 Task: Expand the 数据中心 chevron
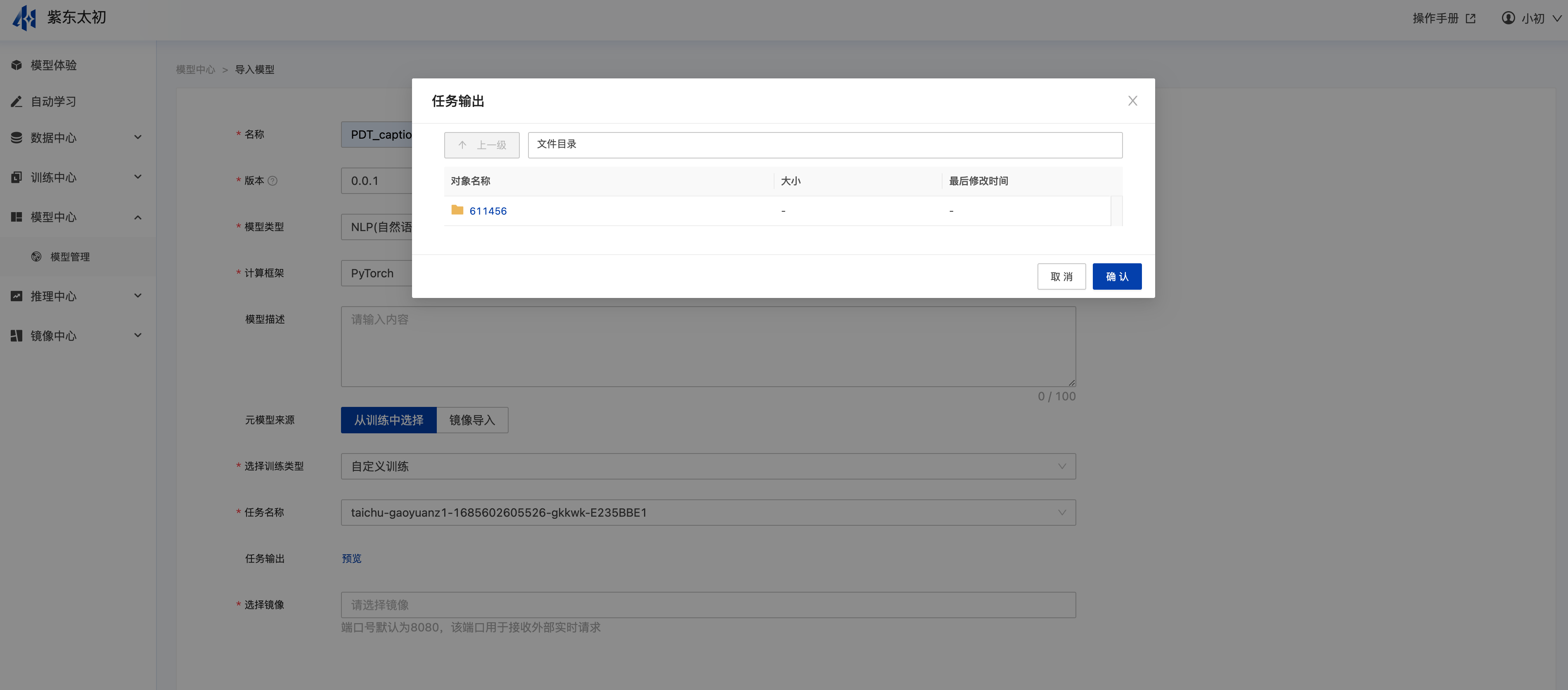pyautogui.click(x=138, y=137)
